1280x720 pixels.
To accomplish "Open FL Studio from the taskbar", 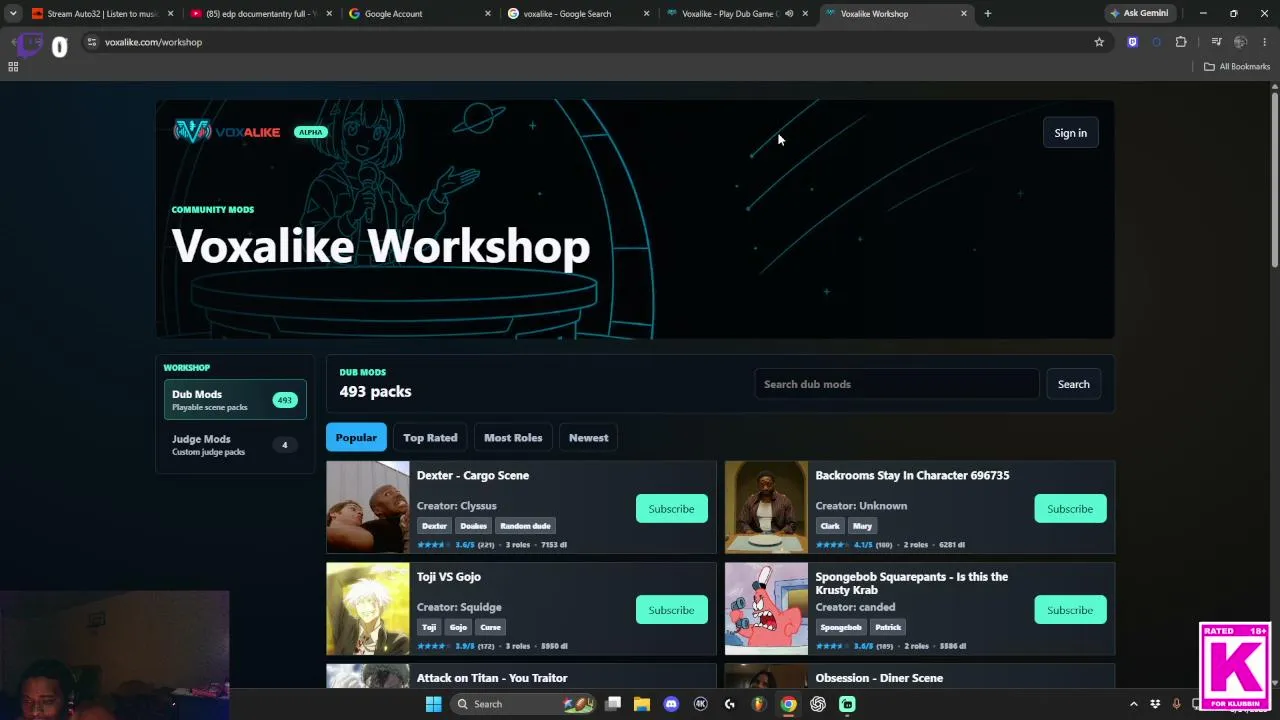I will (759, 704).
